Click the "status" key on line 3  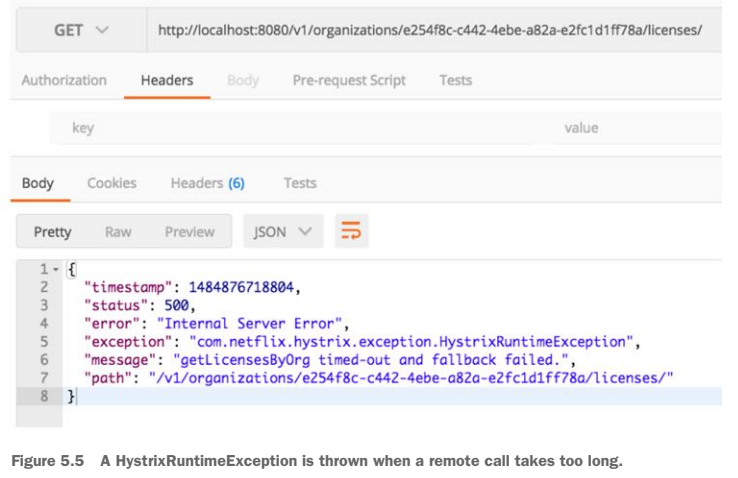[x=116, y=305]
